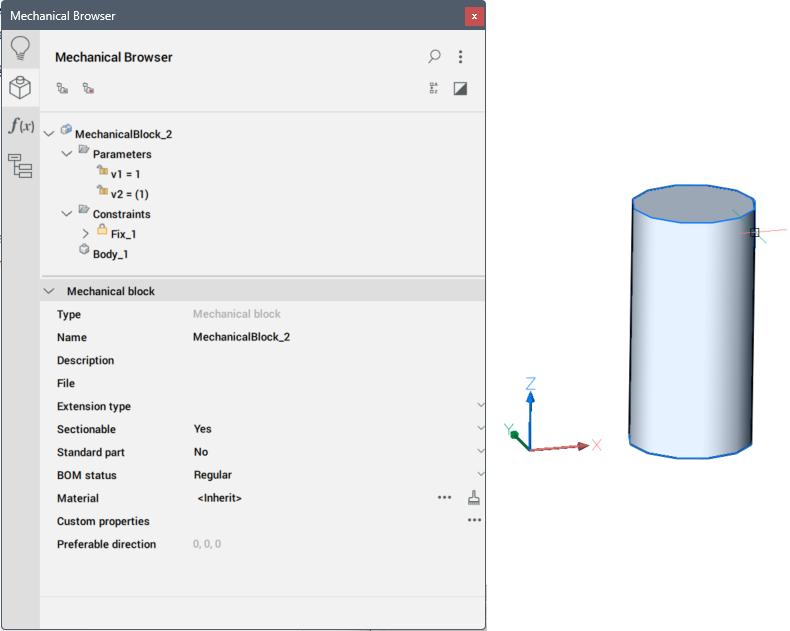This screenshot has height=631, width=790.
Task: Open the BOM status dropdown
Action: [481, 475]
